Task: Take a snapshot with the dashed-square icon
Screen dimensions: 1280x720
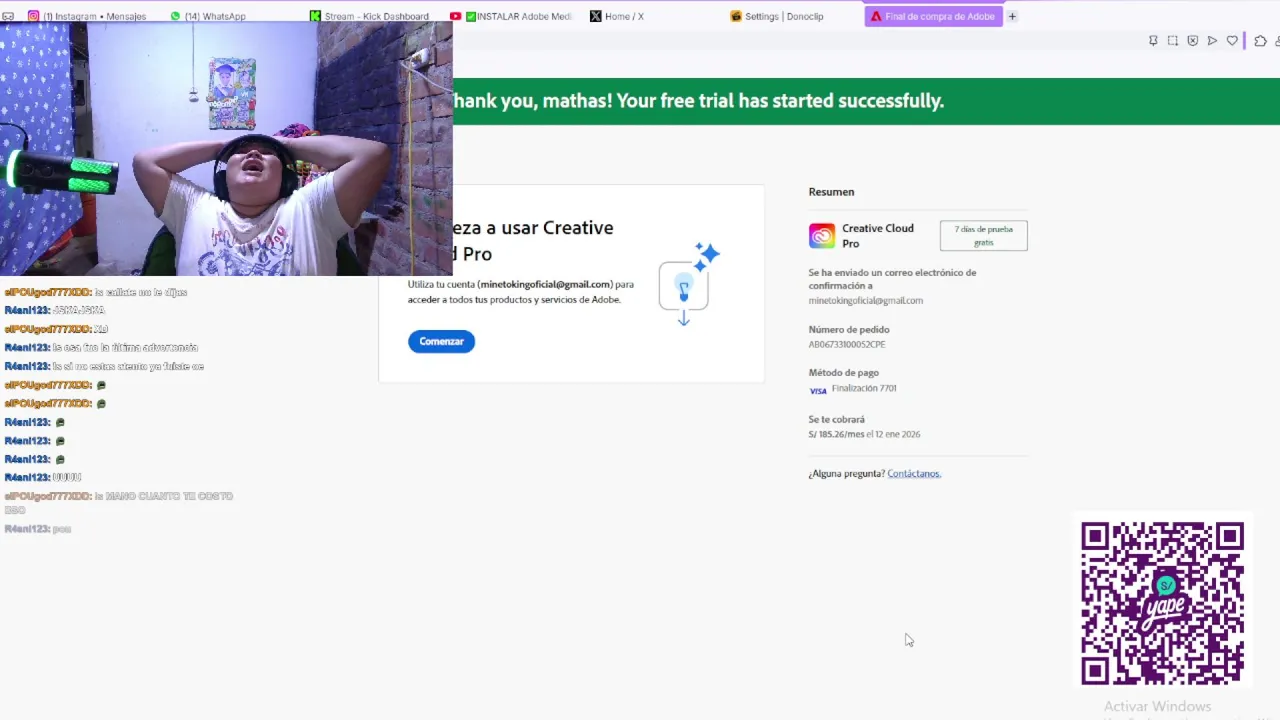Action: click(1173, 41)
